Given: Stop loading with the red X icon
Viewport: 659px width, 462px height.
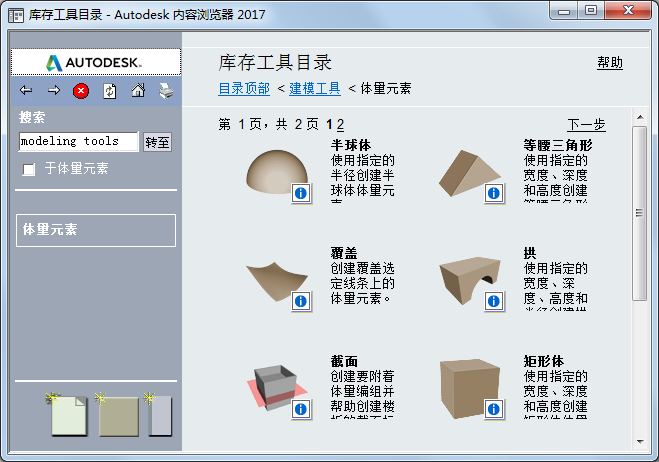Looking at the screenshot, I should (x=81, y=91).
